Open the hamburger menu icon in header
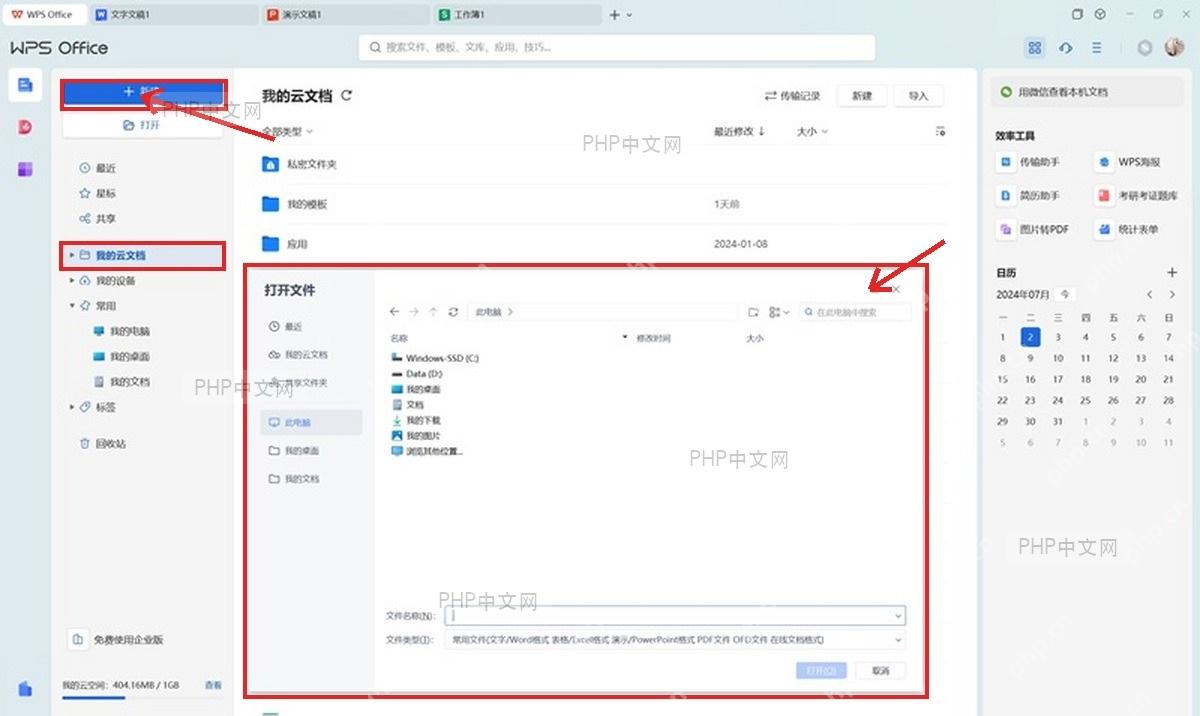 (1097, 48)
